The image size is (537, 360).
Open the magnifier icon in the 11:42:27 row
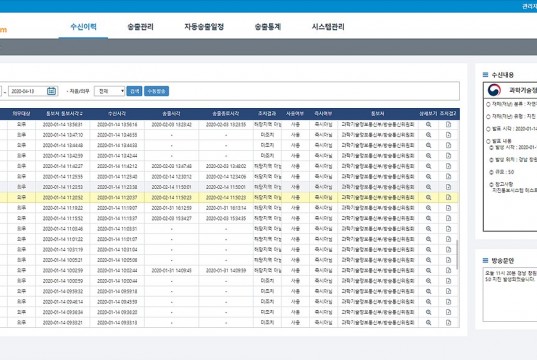428,166
